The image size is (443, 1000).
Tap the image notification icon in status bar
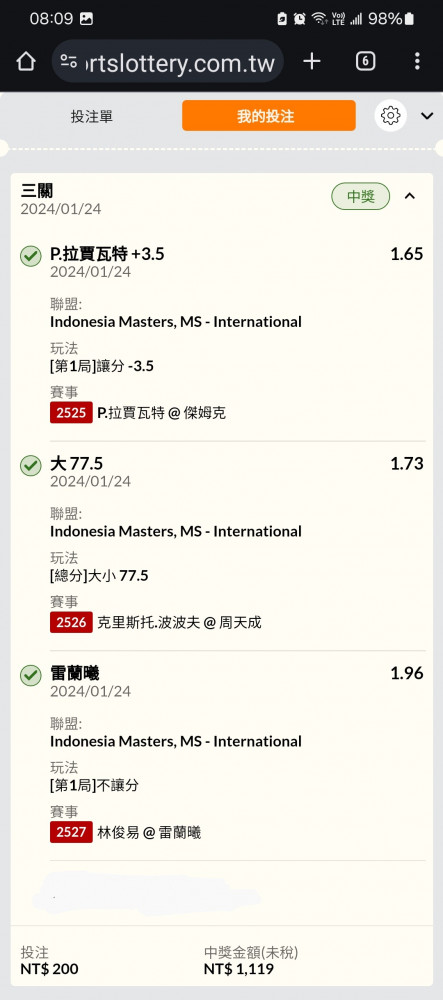point(87,19)
